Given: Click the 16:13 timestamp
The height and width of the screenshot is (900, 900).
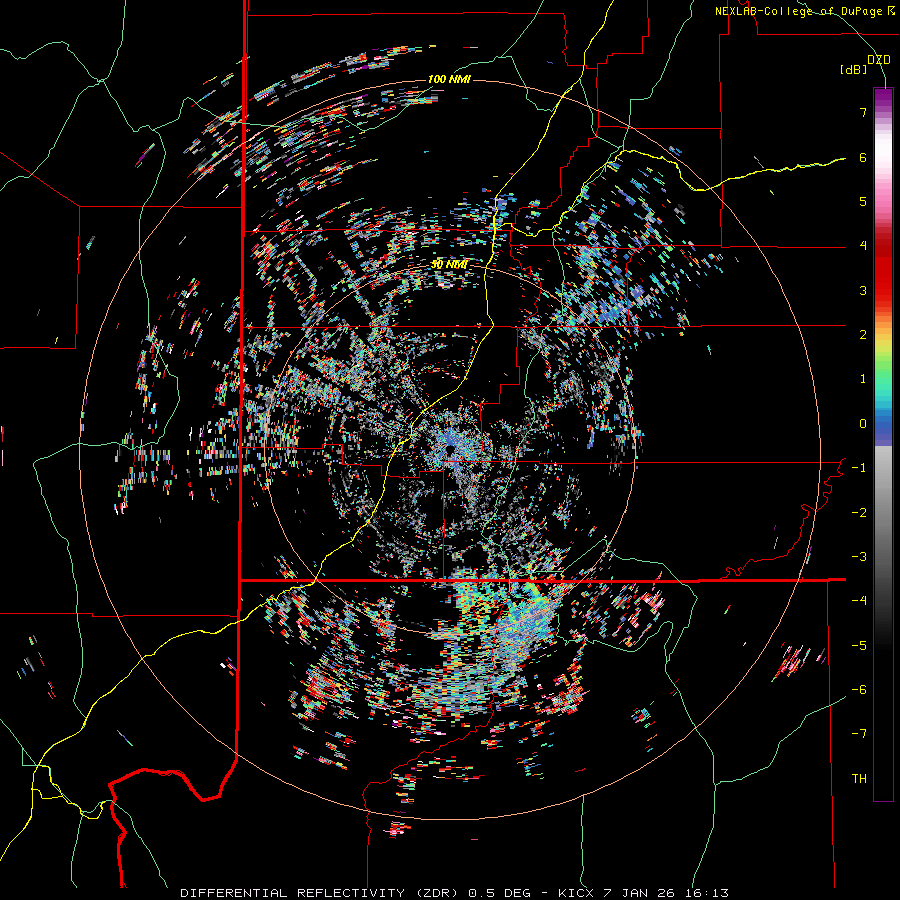Looking at the screenshot, I should click(x=706, y=893).
